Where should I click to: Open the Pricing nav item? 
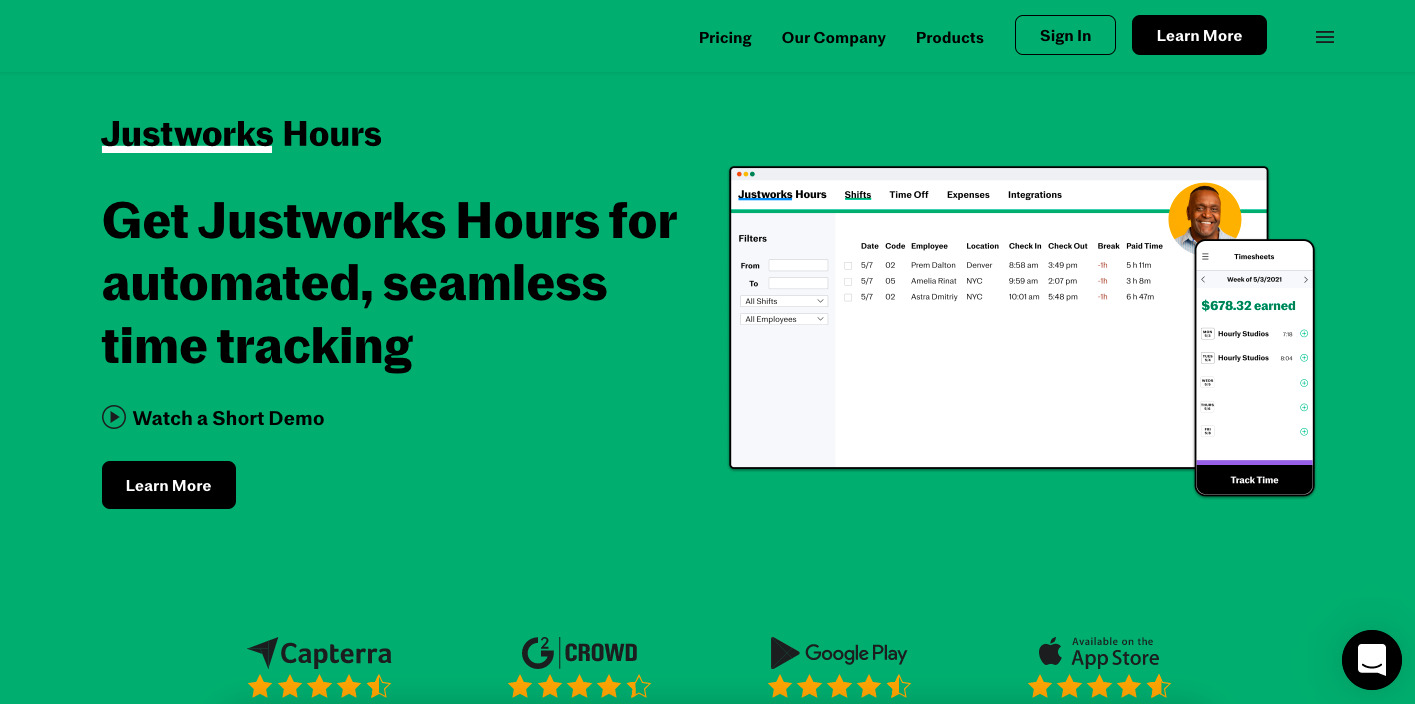[725, 38]
